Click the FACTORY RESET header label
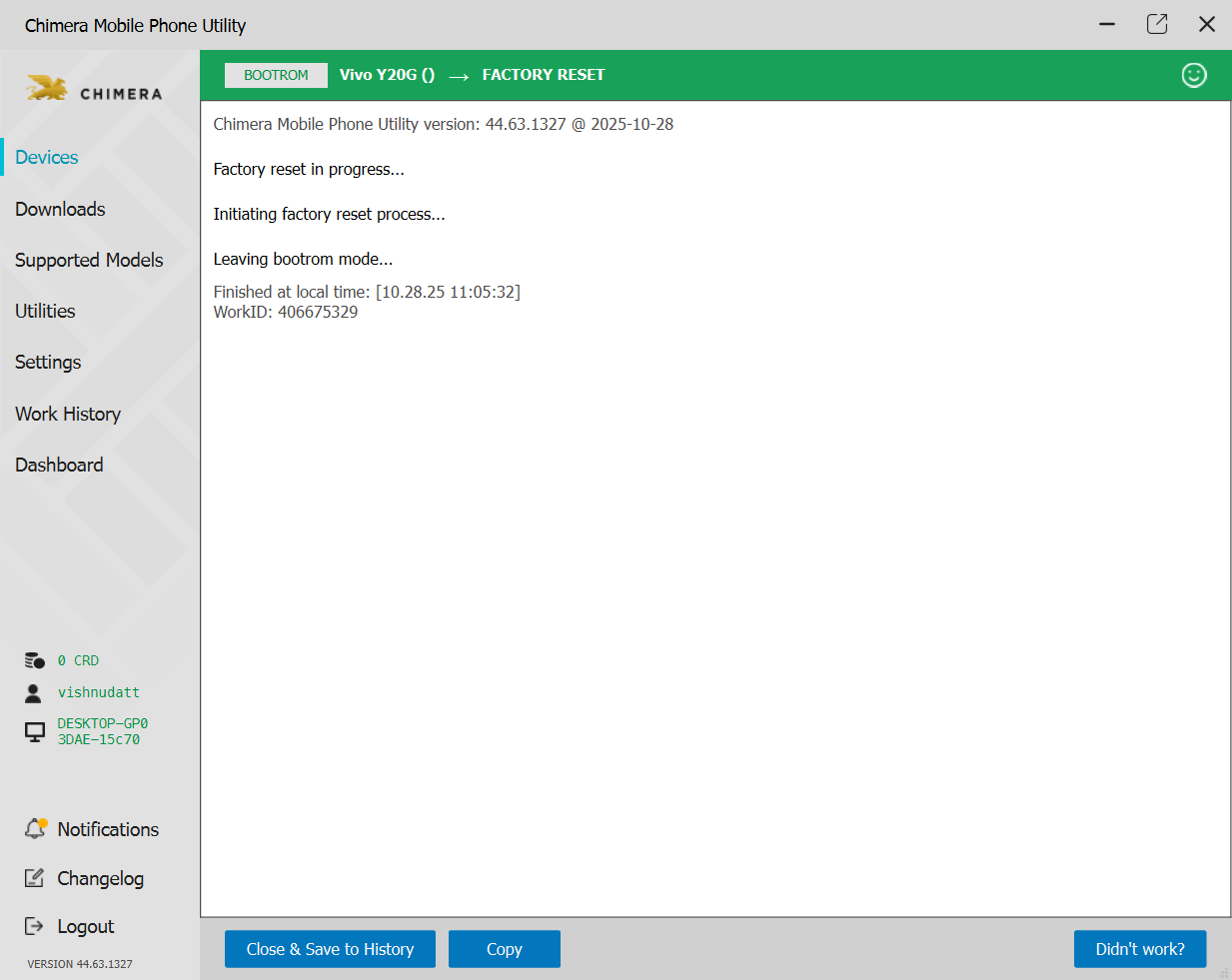Image resolution: width=1232 pixels, height=980 pixels. point(544,75)
